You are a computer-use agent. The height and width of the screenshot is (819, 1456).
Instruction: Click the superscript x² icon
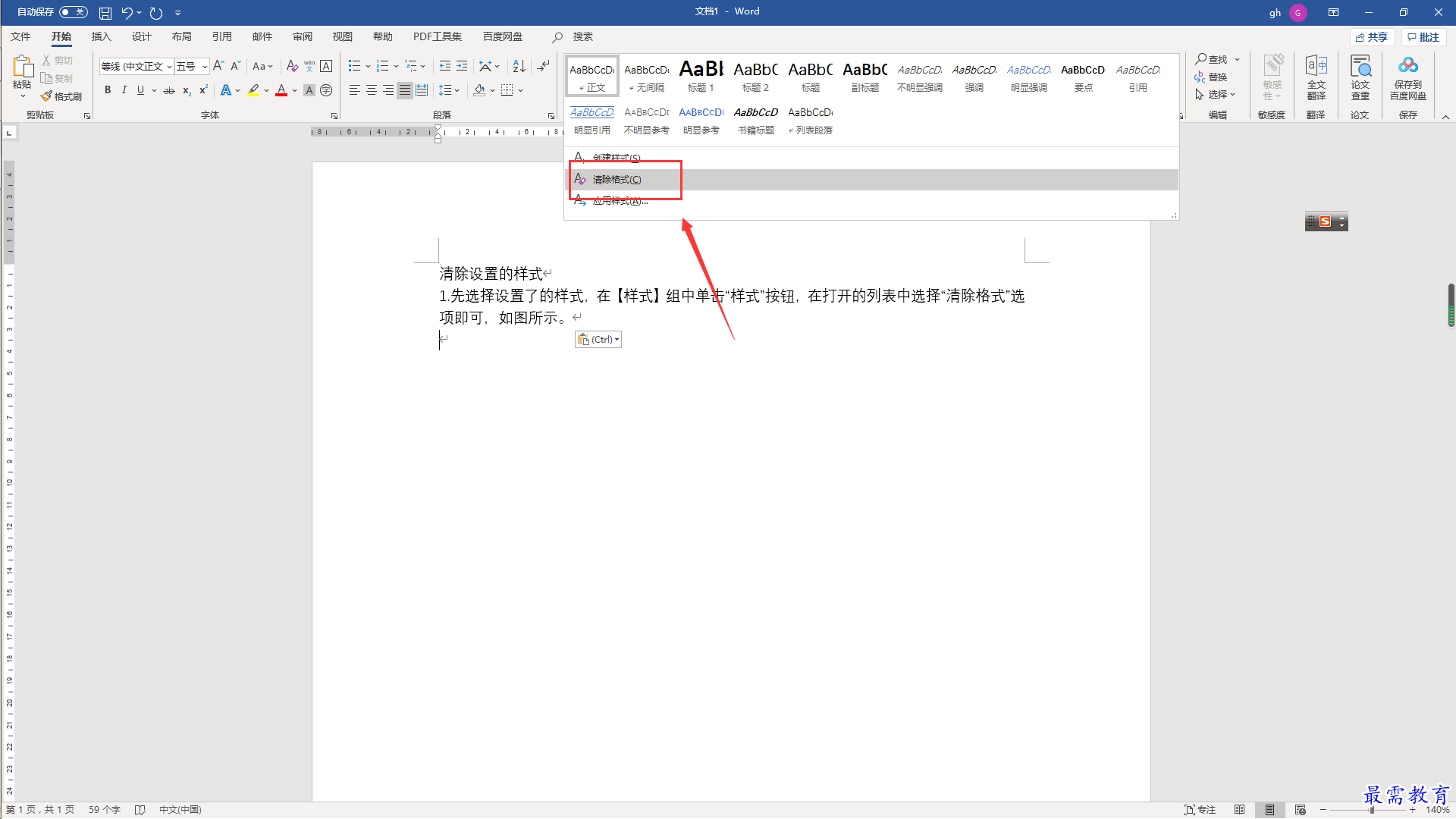coord(203,90)
